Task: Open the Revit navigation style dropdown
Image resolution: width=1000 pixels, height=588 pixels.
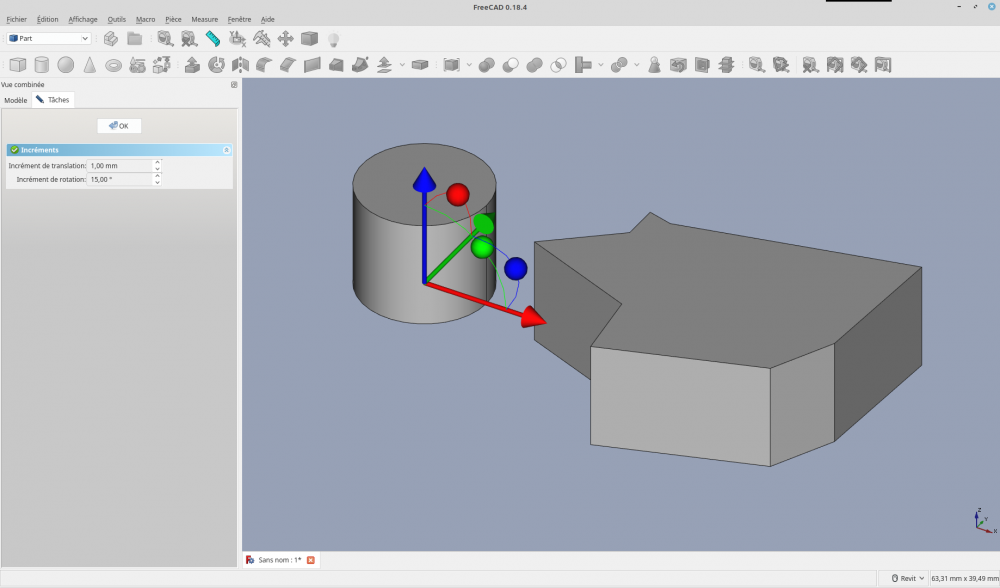Action: 908,578
